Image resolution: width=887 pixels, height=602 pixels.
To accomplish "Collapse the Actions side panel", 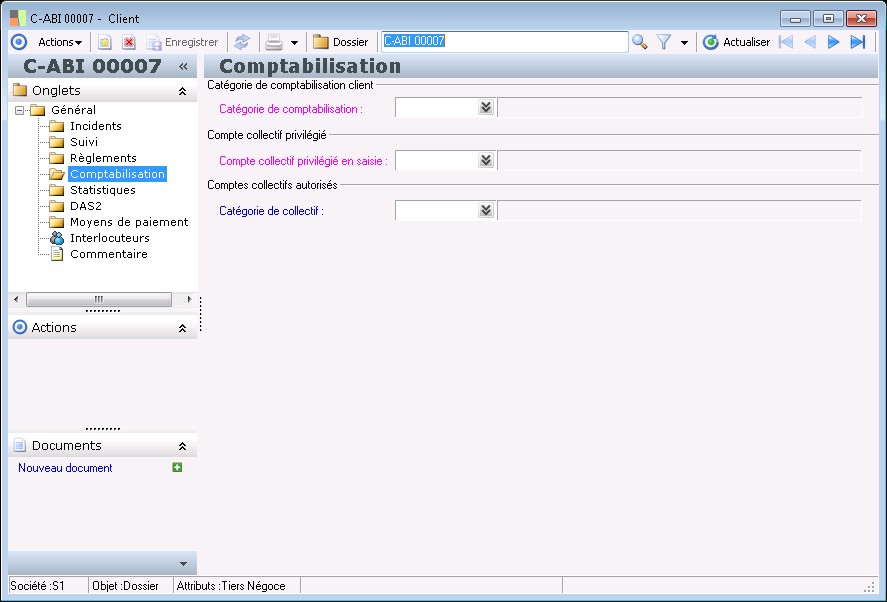I will 183,328.
